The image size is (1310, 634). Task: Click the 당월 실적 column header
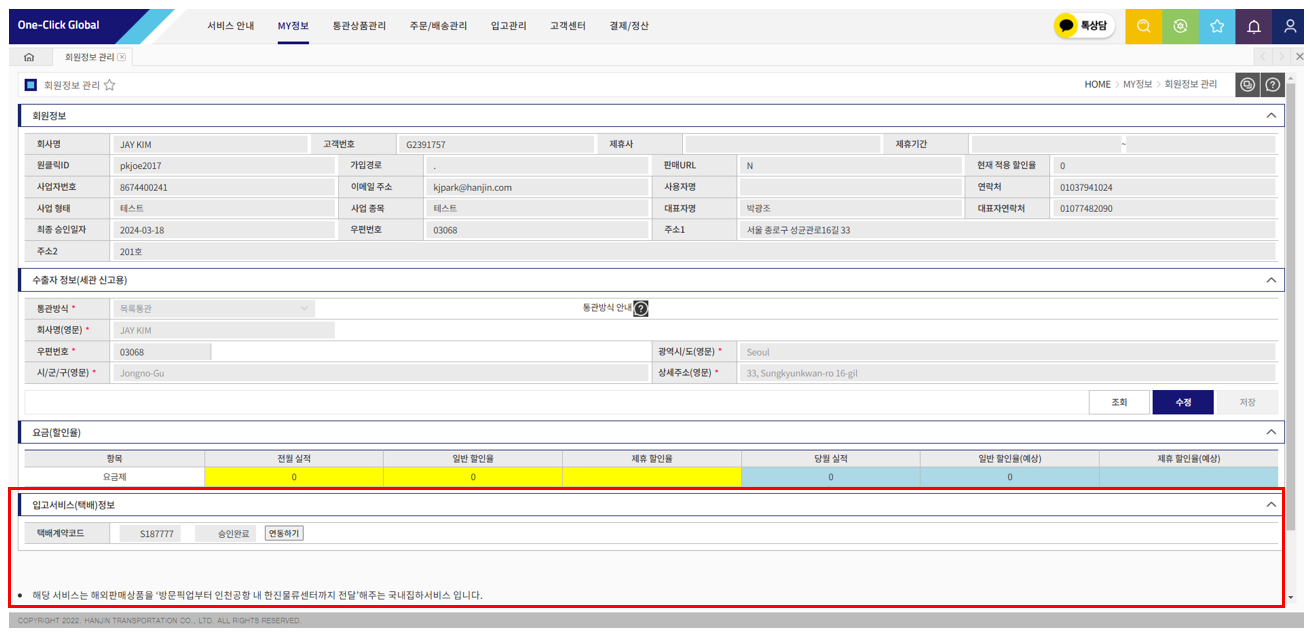click(831, 458)
